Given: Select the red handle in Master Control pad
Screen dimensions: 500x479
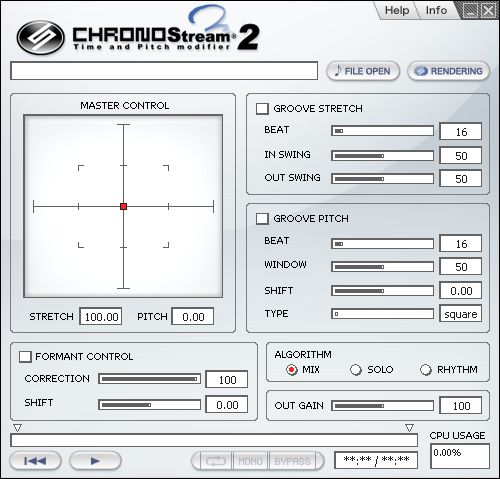Looking at the screenshot, I should point(123,206).
